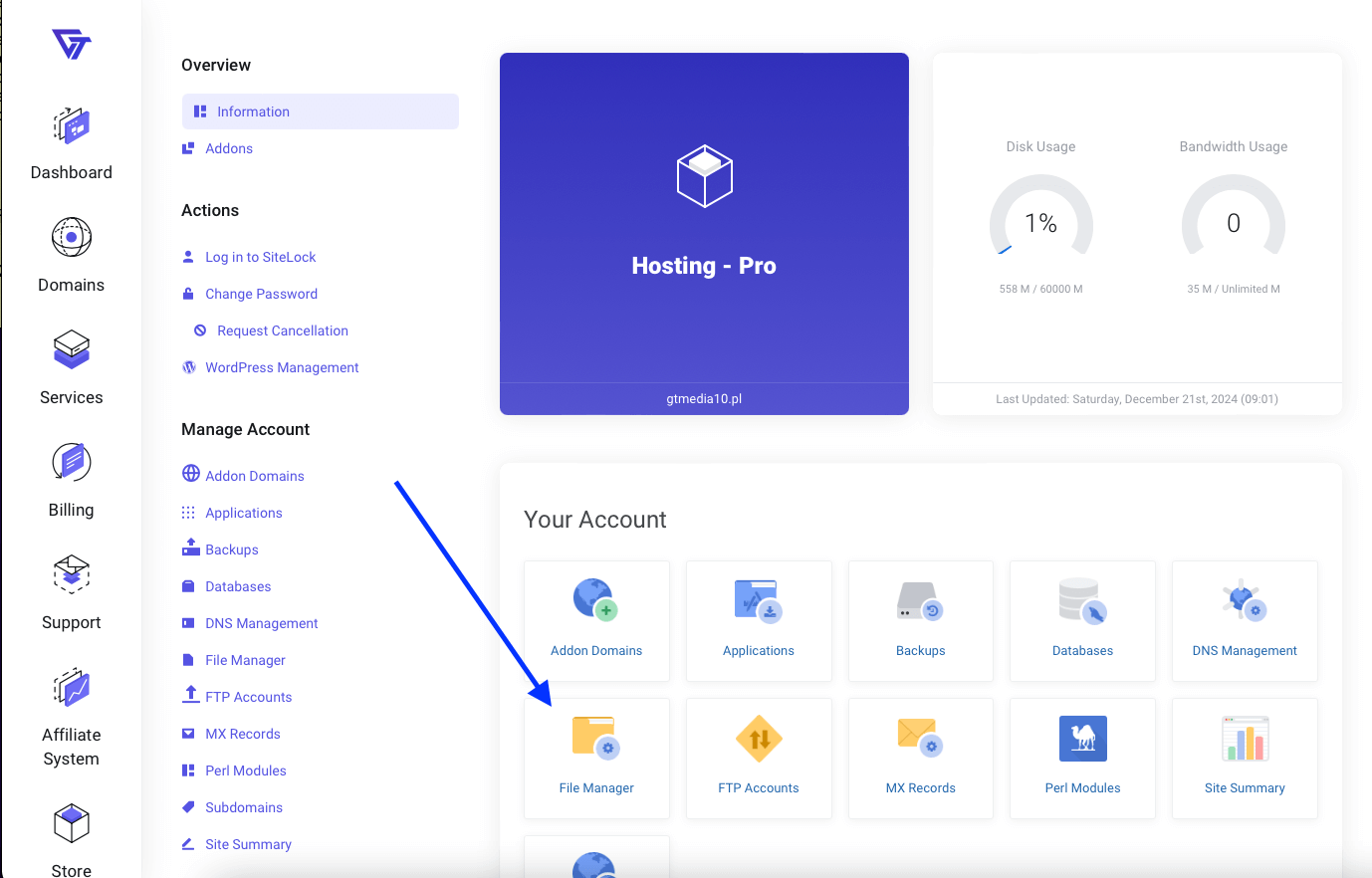Open the Perl Modules camel tile icon

click(x=1083, y=739)
